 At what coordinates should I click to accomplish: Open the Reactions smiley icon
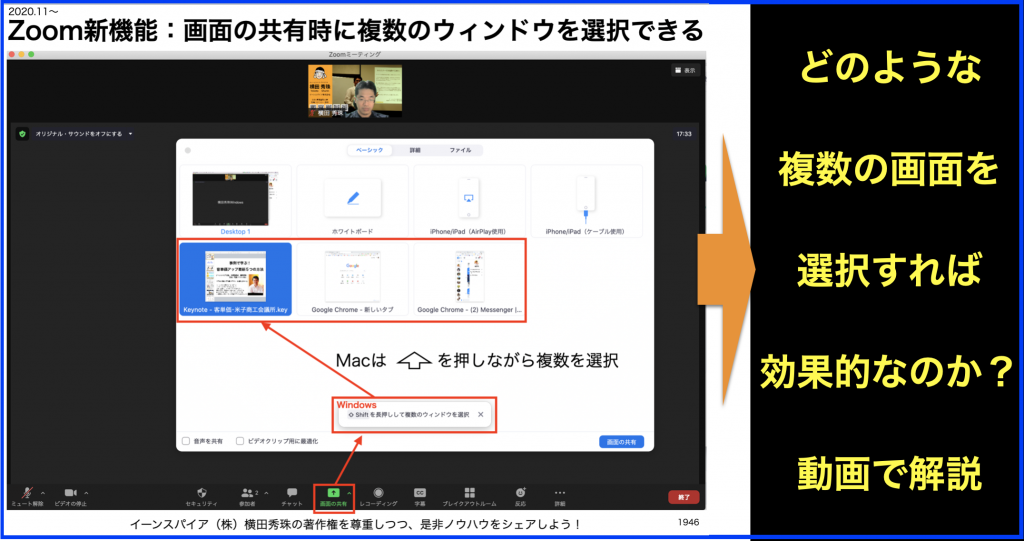click(520, 493)
